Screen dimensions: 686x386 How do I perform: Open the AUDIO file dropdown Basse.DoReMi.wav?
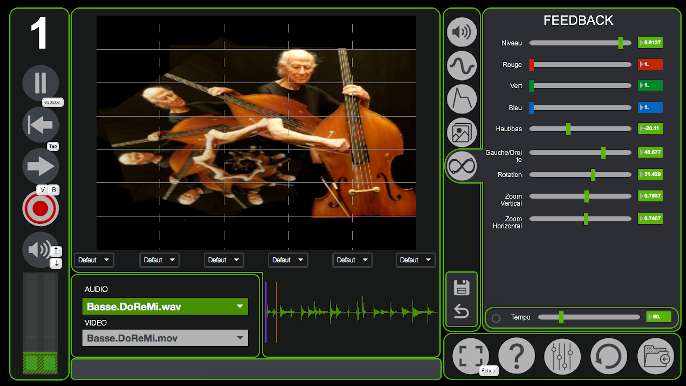[x=165, y=306]
